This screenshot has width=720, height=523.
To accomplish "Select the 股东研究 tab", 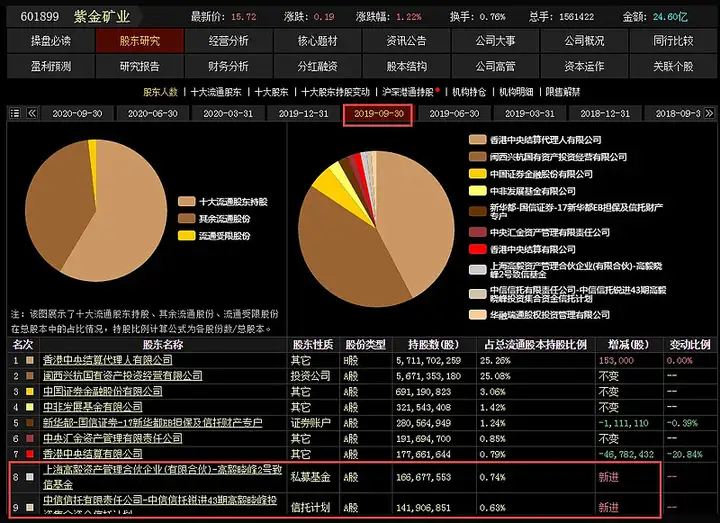I will tap(140, 41).
